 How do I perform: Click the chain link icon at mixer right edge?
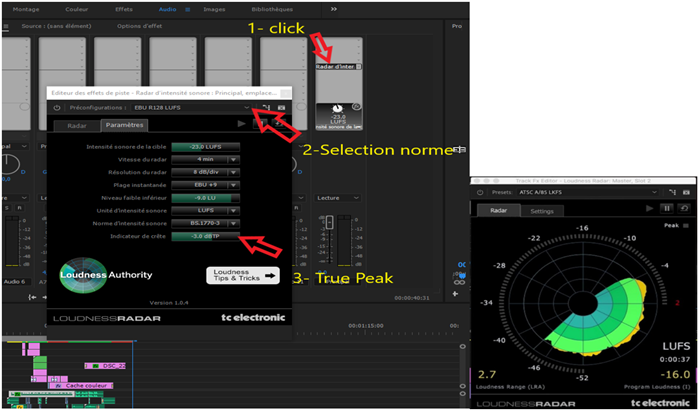coord(461,281)
